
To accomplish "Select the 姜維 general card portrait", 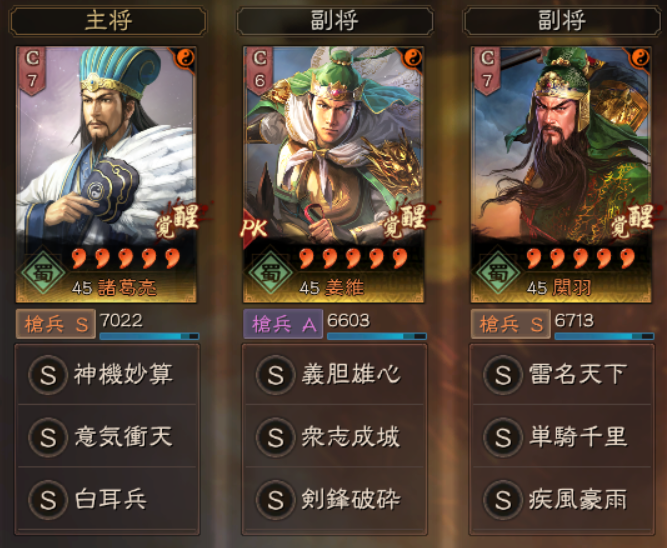I will coord(334,174).
